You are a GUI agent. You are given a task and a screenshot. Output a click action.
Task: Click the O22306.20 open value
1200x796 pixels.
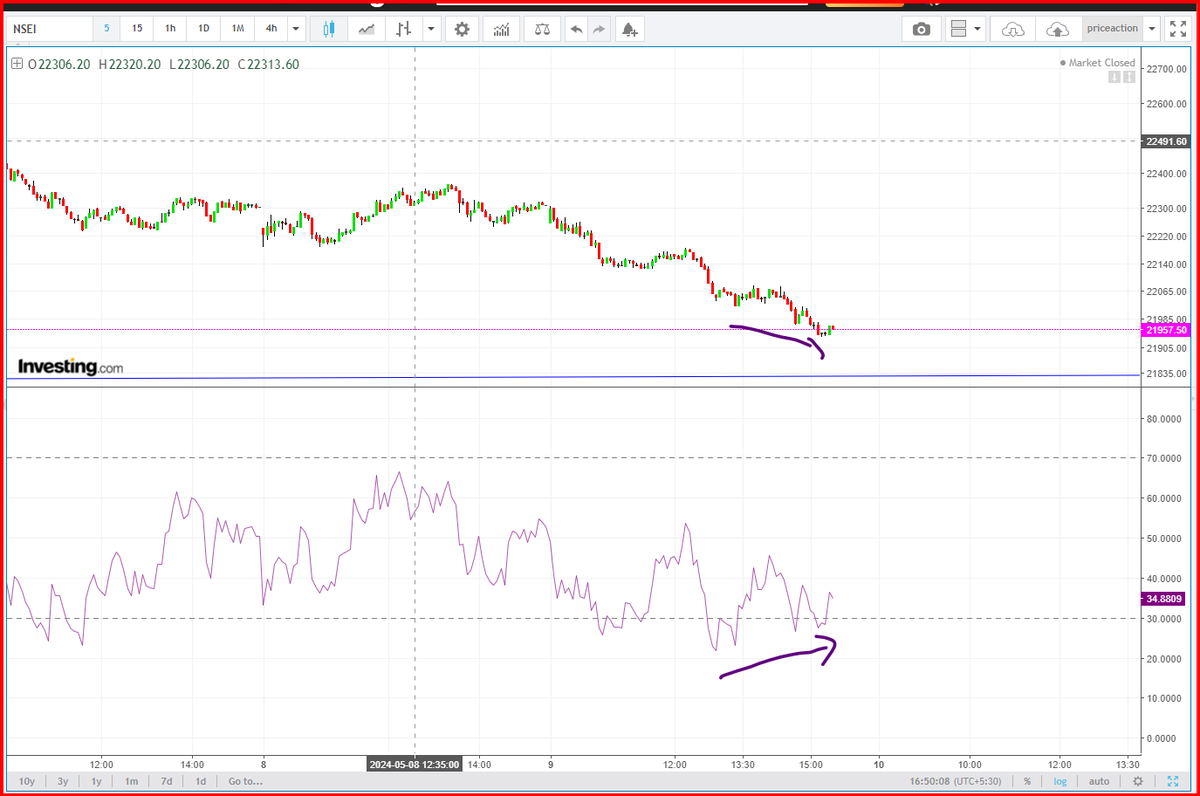tap(59, 64)
